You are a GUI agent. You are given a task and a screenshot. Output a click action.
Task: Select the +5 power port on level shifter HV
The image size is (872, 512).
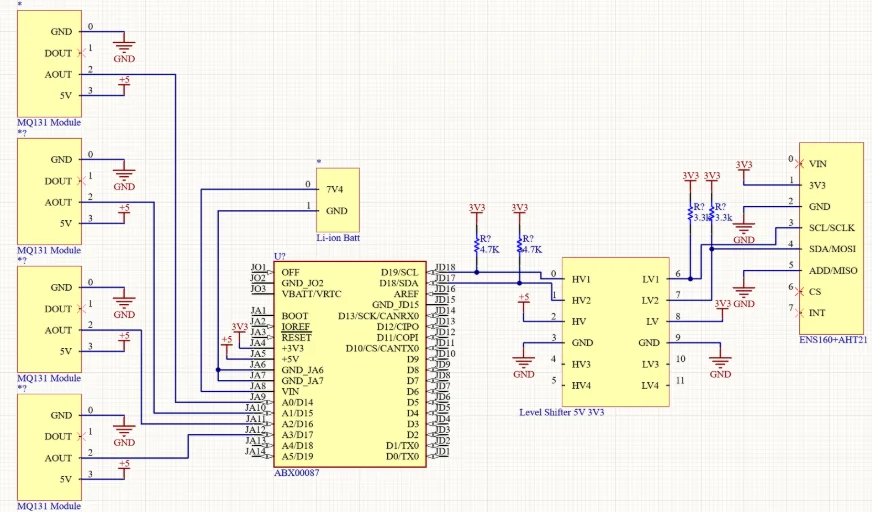(523, 300)
